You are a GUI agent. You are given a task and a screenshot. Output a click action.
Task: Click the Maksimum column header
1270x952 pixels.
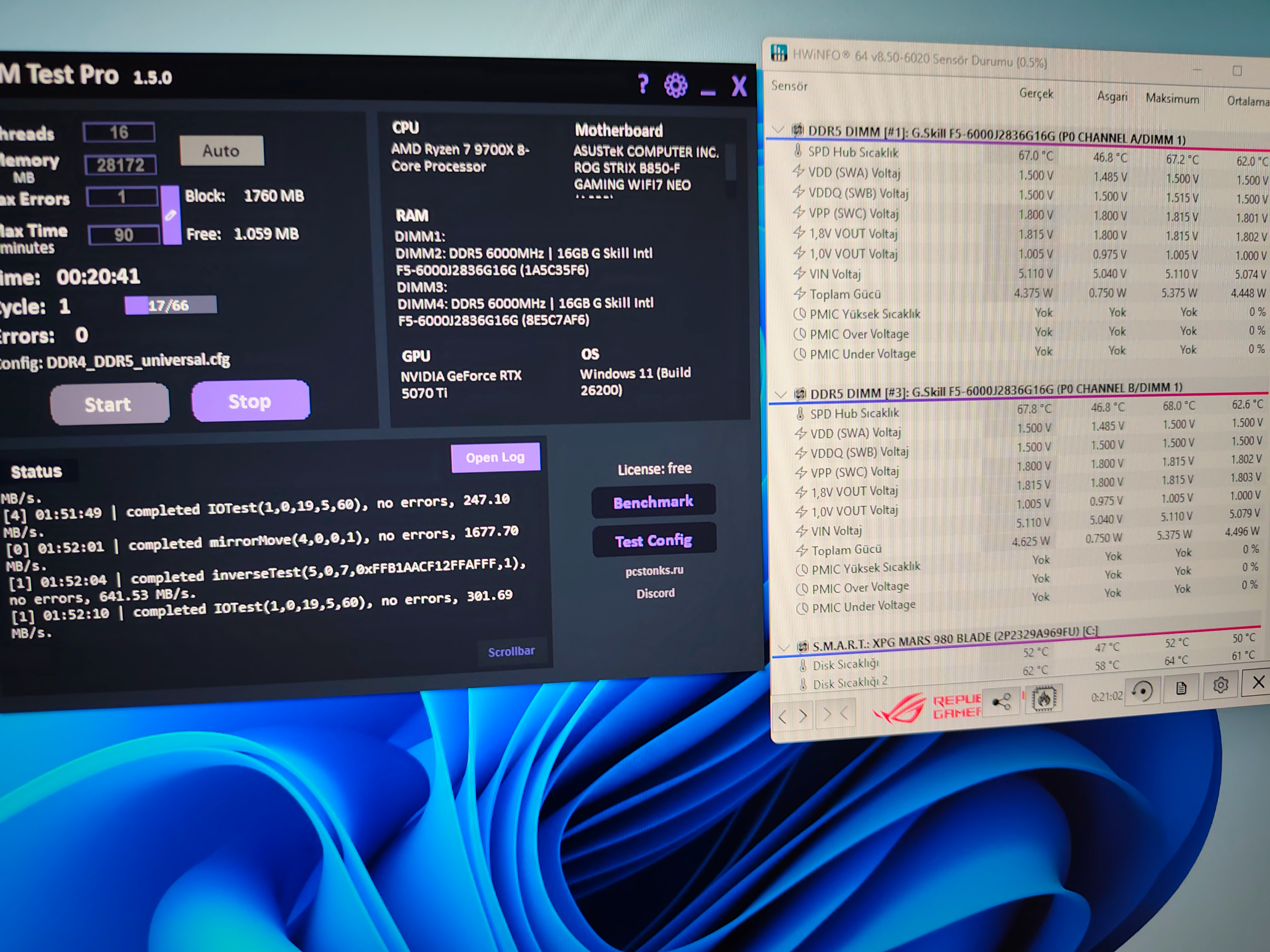1173,99
